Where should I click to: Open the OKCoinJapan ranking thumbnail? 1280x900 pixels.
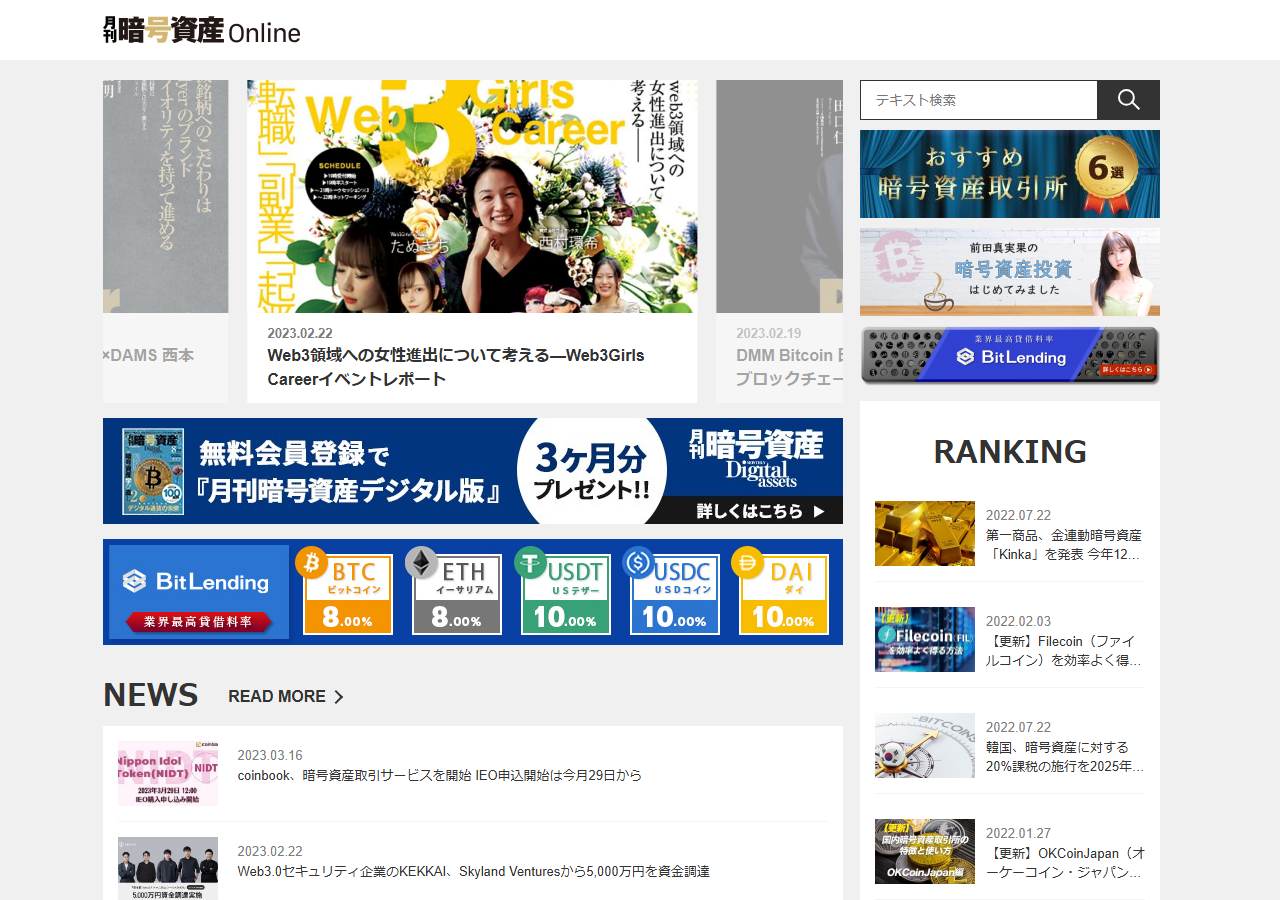[925, 851]
